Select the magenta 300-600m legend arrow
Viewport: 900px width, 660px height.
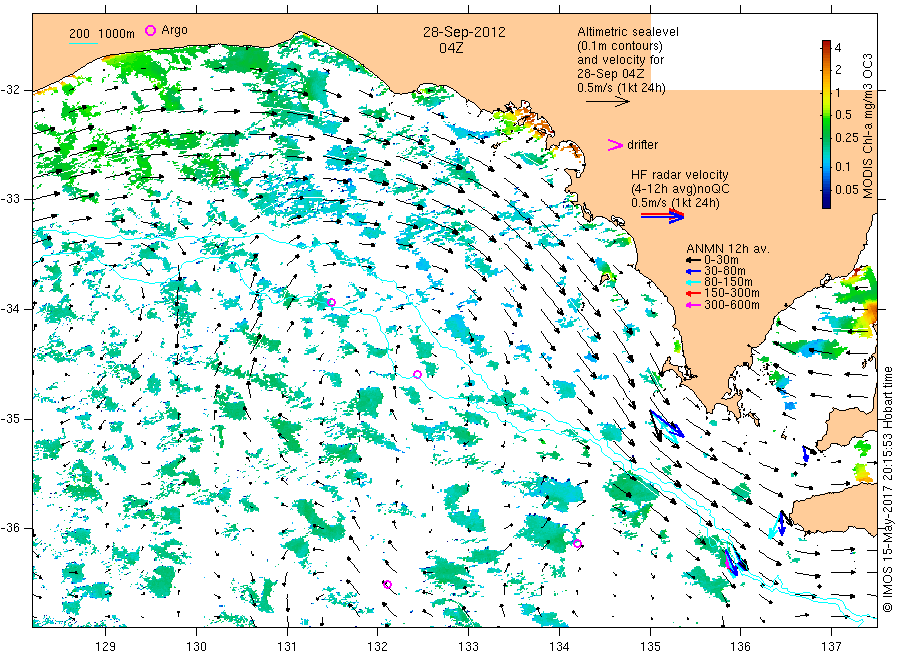(693, 305)
